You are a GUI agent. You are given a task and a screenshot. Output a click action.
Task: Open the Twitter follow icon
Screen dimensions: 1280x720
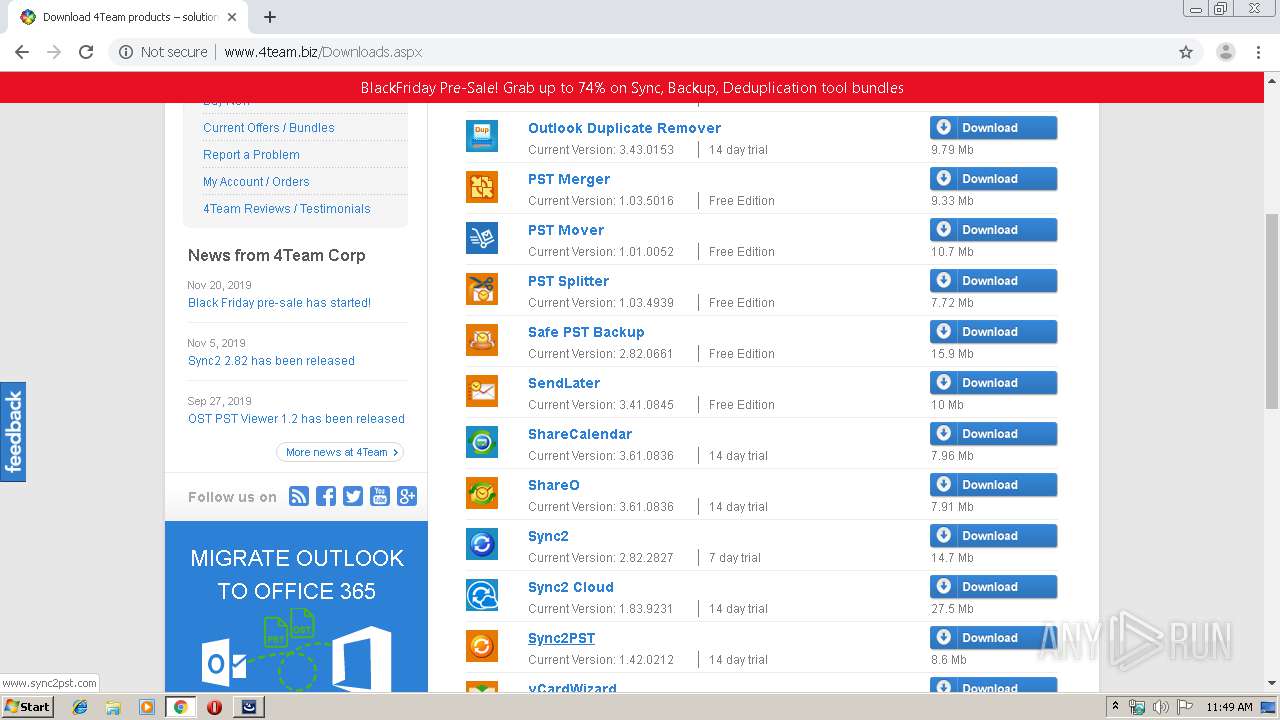[x=353, y=496]
